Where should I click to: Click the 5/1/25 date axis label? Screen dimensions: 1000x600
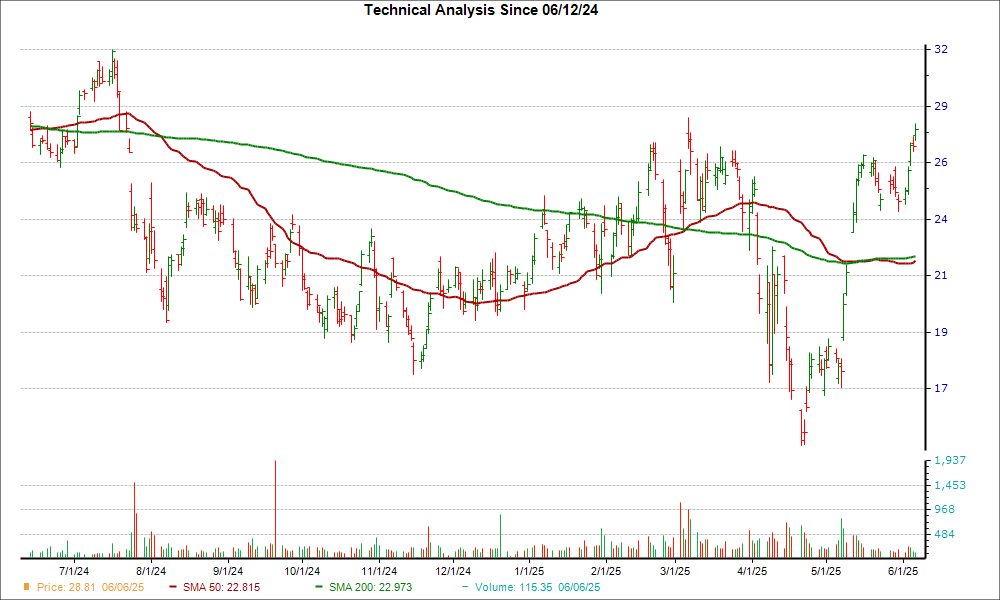point(826,571)
